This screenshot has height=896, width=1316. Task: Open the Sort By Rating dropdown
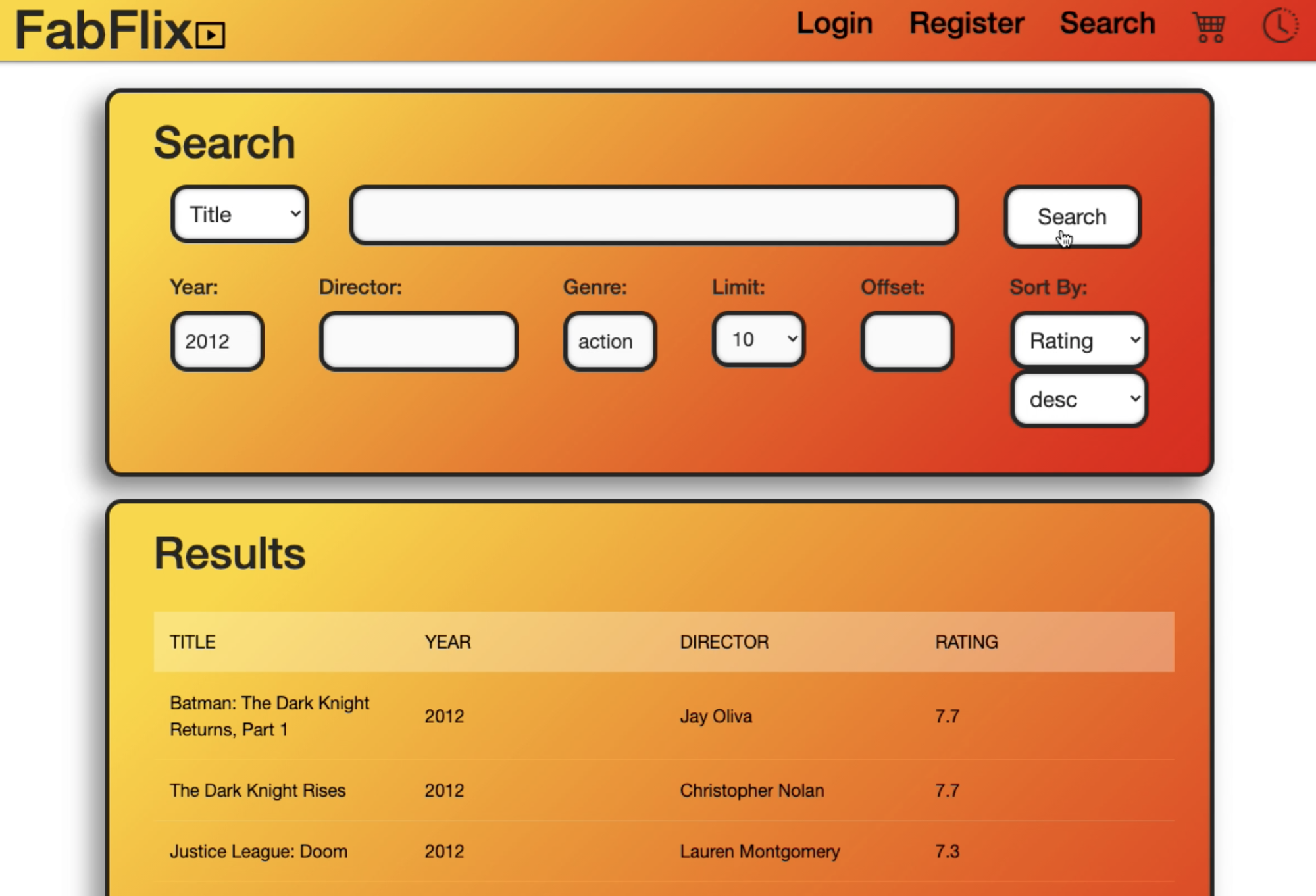pyautogui.click(x=1078, y=341)
